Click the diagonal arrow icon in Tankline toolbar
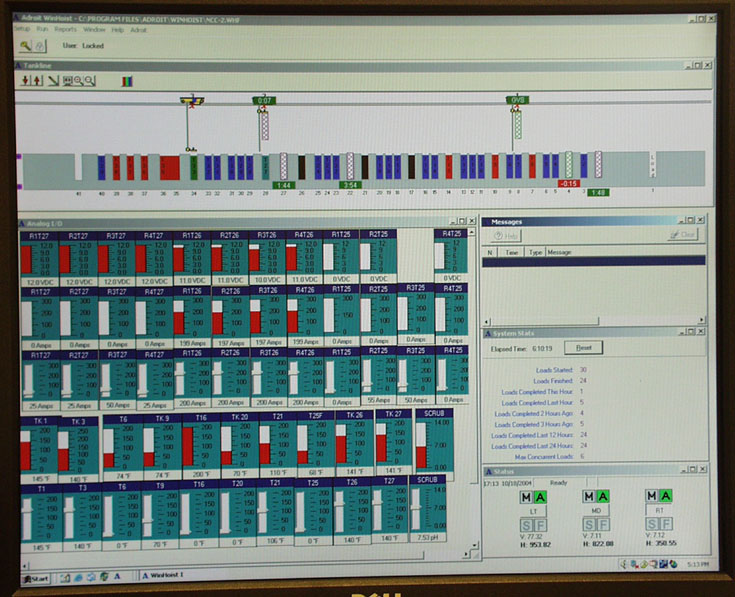This screenshot has width=735, height=597. [52, 80]
